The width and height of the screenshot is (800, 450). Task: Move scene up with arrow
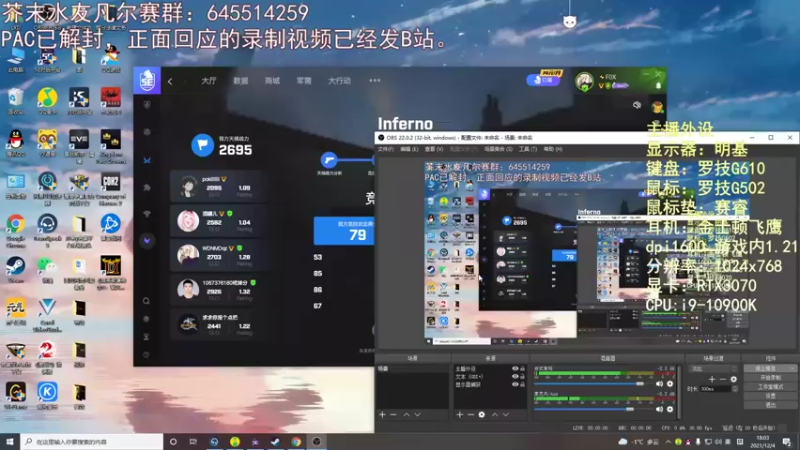(406, 414)
